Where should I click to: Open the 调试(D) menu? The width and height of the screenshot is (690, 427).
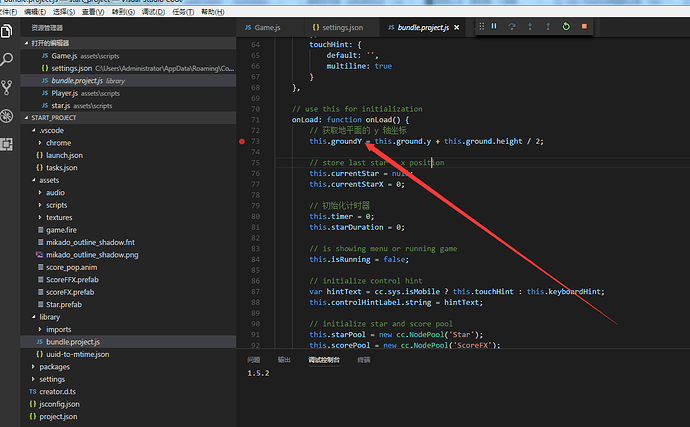click(153, 12)
